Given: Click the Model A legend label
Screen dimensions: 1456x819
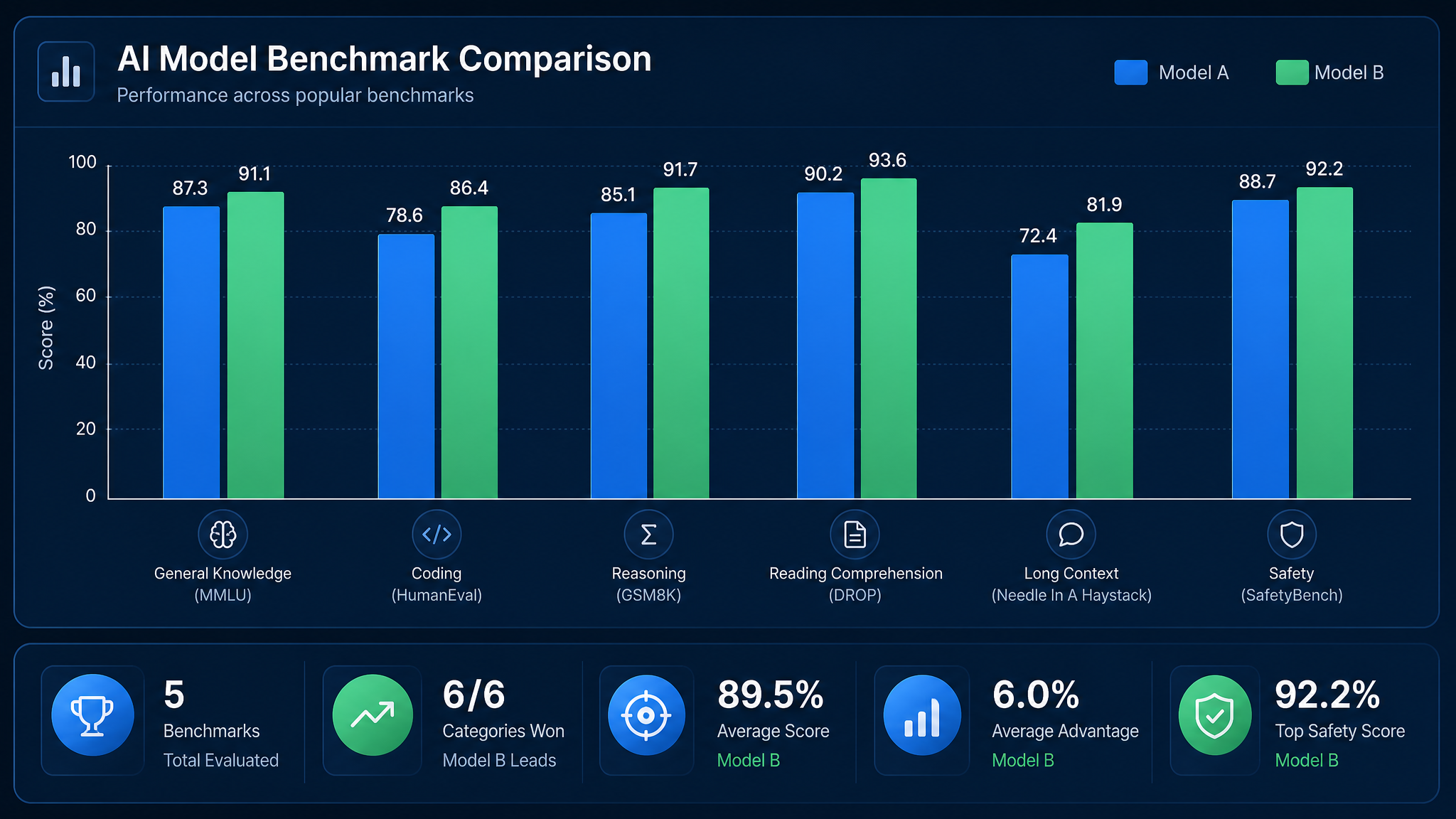Looking at the screenshot, I should pos(1194,73).
